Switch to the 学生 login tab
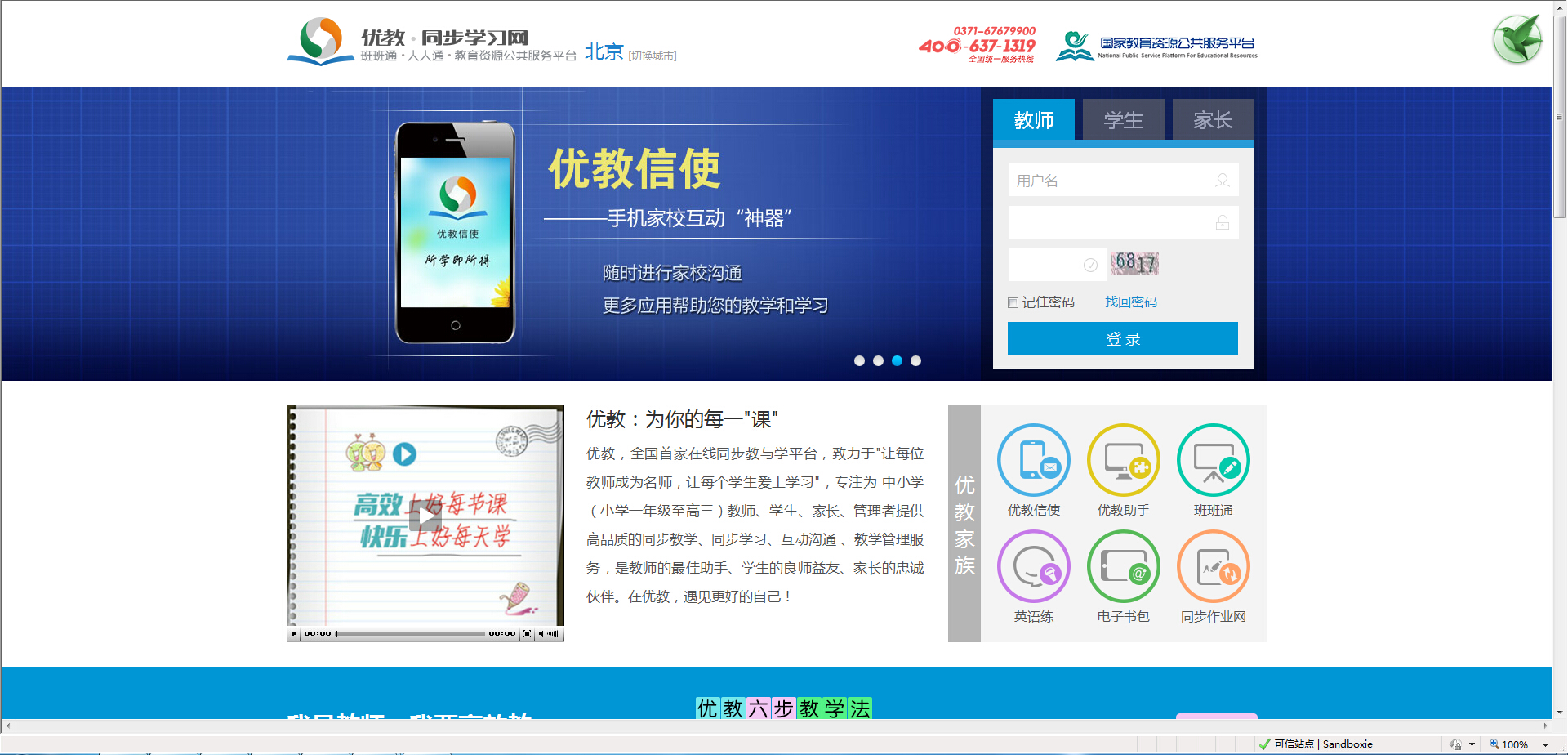 click(x=1123, y=120)
